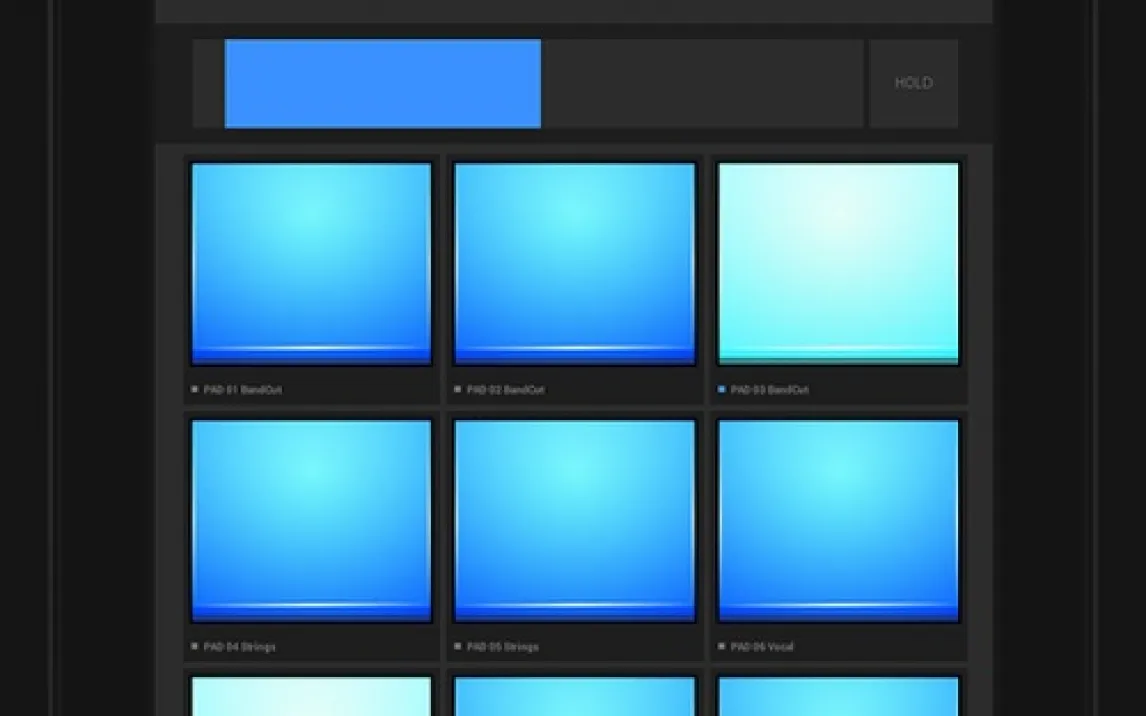Click the blue indicator dot beside PAD 03 BandCut
The height and width of the screenshot is (716, 1146).
point(722,389)
